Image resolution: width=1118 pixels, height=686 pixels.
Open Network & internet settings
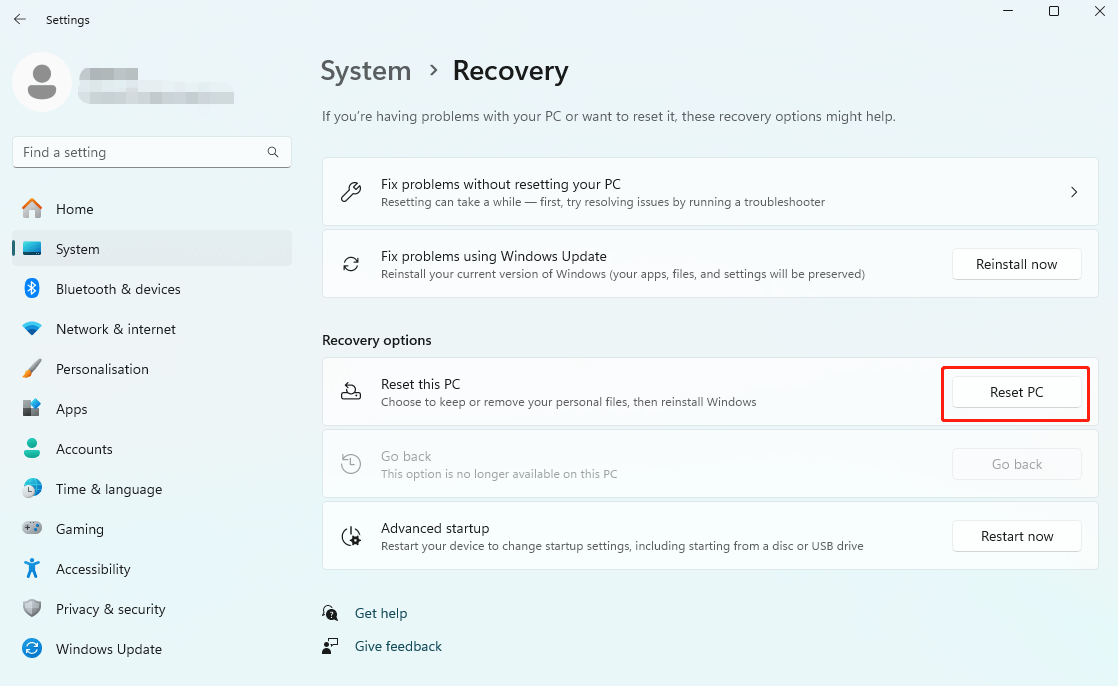[152, 329]
